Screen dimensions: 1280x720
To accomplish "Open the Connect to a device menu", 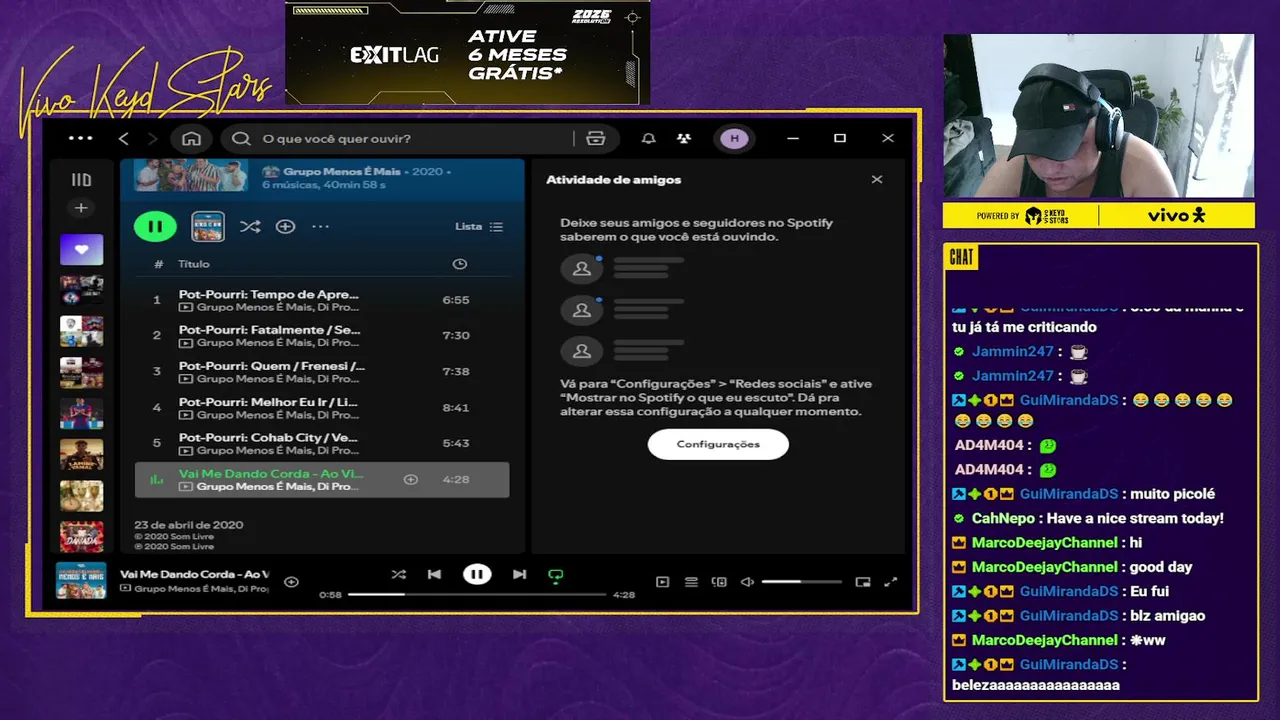I will pos(719,582).
